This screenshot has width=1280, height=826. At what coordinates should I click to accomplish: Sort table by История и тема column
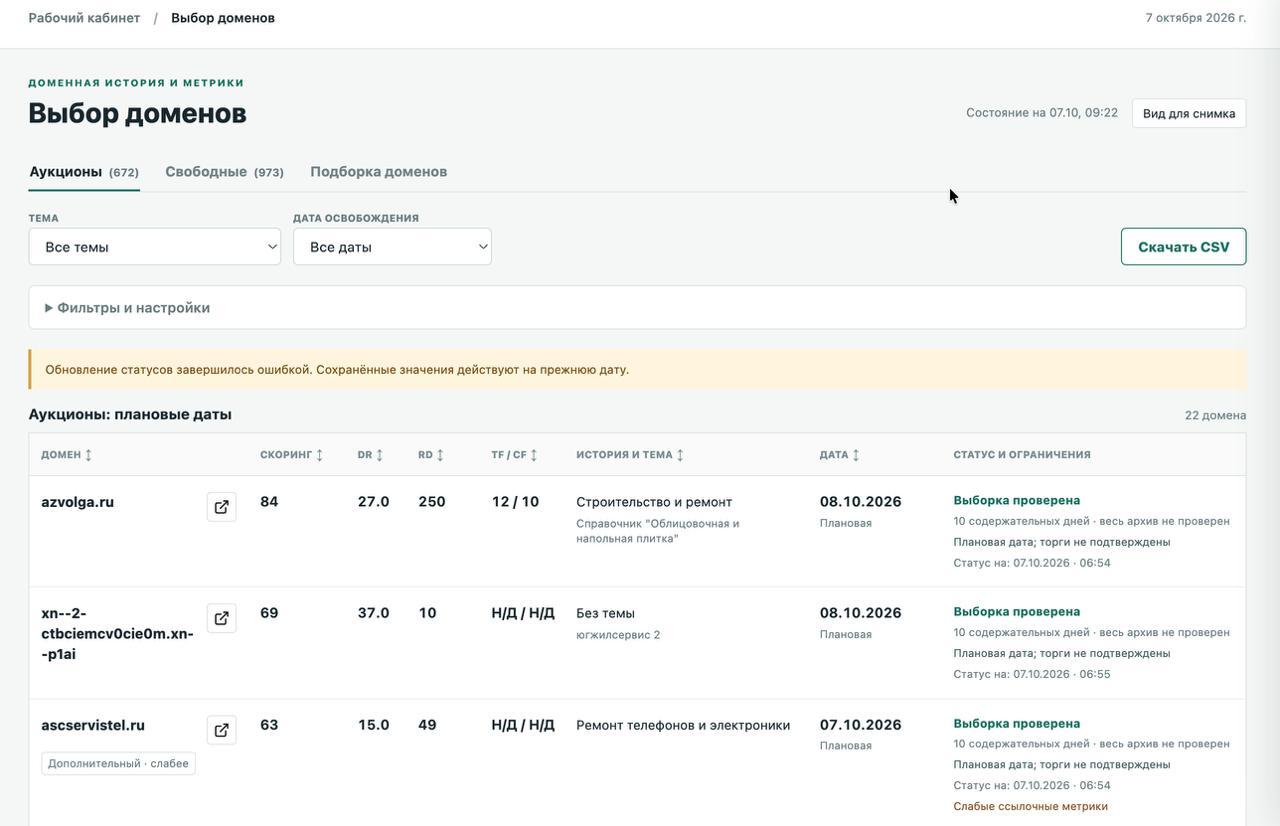pos(630,455)
